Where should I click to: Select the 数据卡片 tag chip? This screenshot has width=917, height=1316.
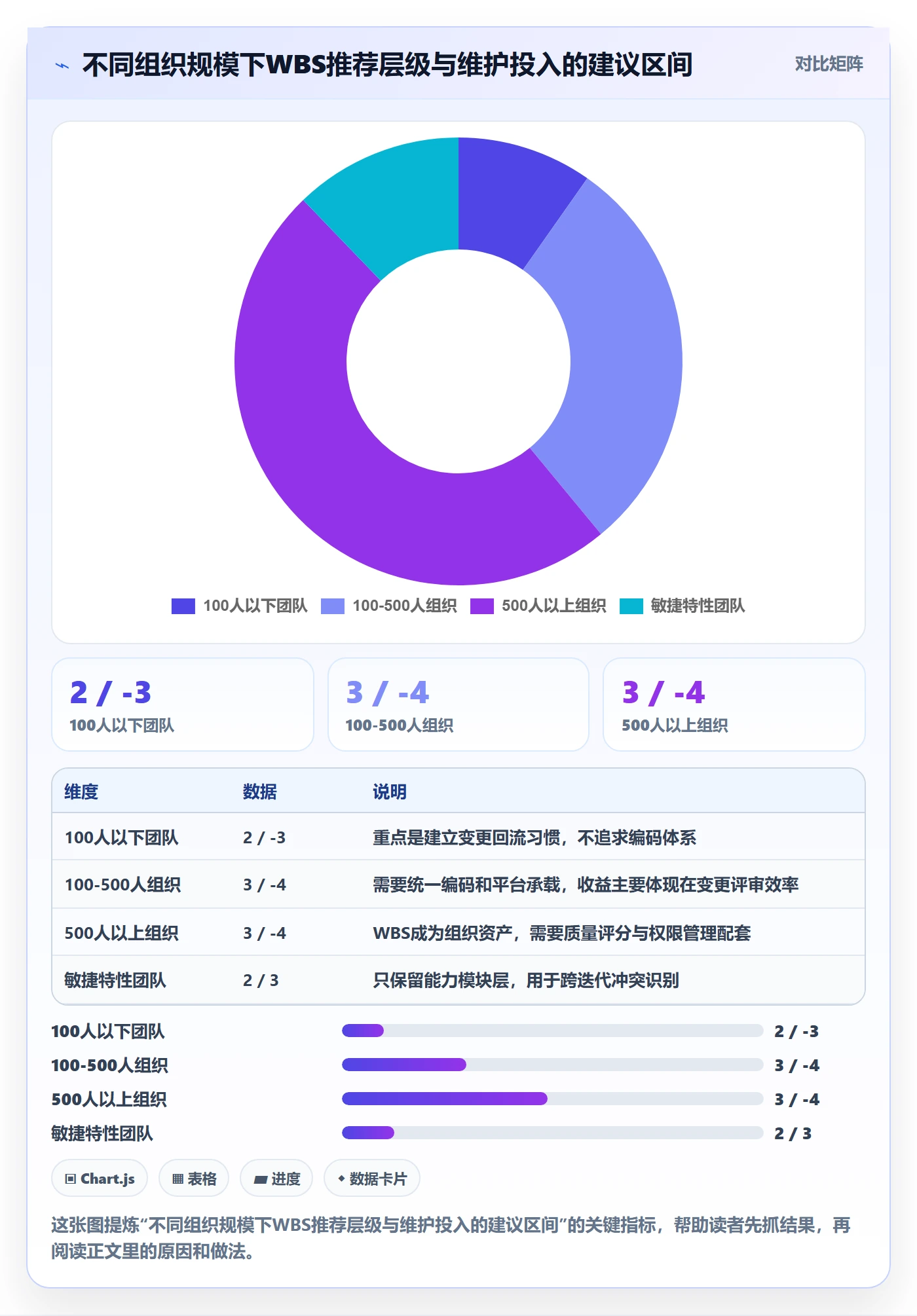click(372, 1179)
